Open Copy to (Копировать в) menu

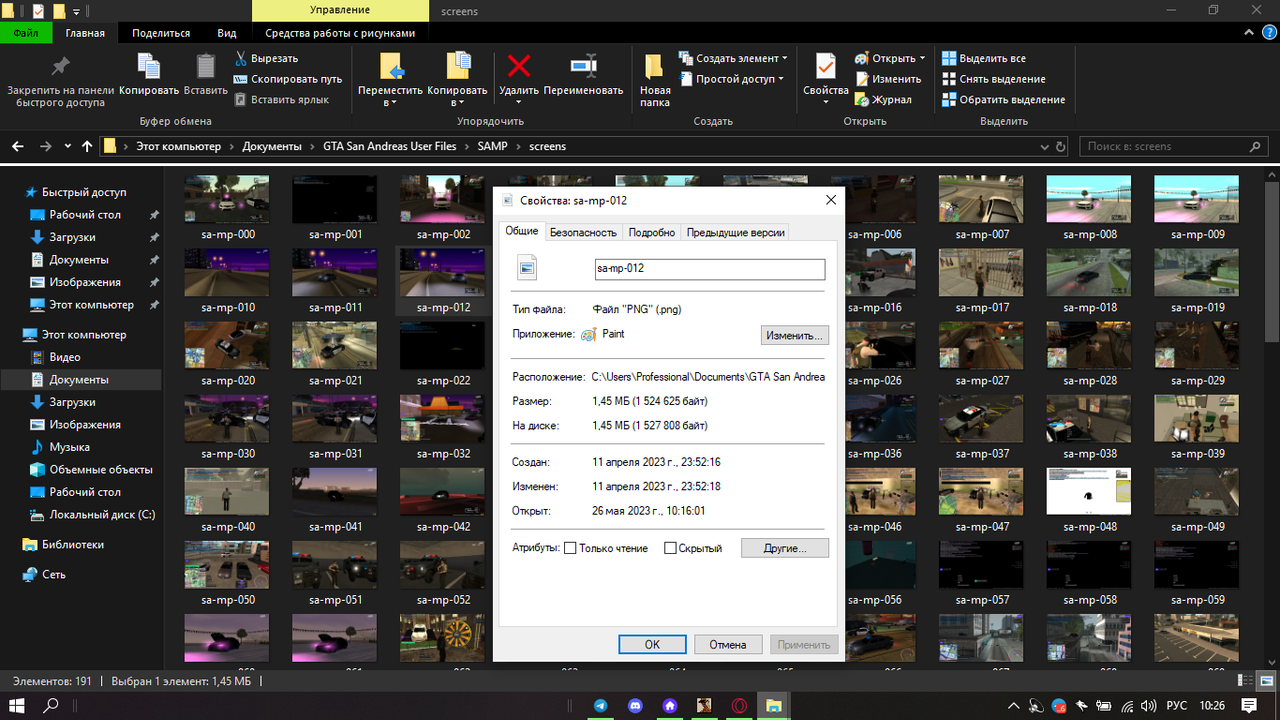457,80
